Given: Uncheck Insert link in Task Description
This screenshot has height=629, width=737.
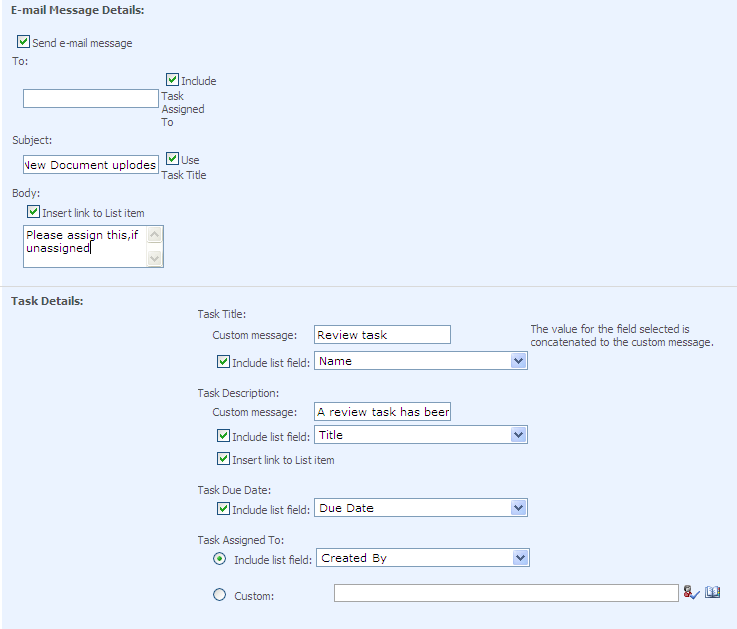Looking at the screenshot, I should [224, 459].
